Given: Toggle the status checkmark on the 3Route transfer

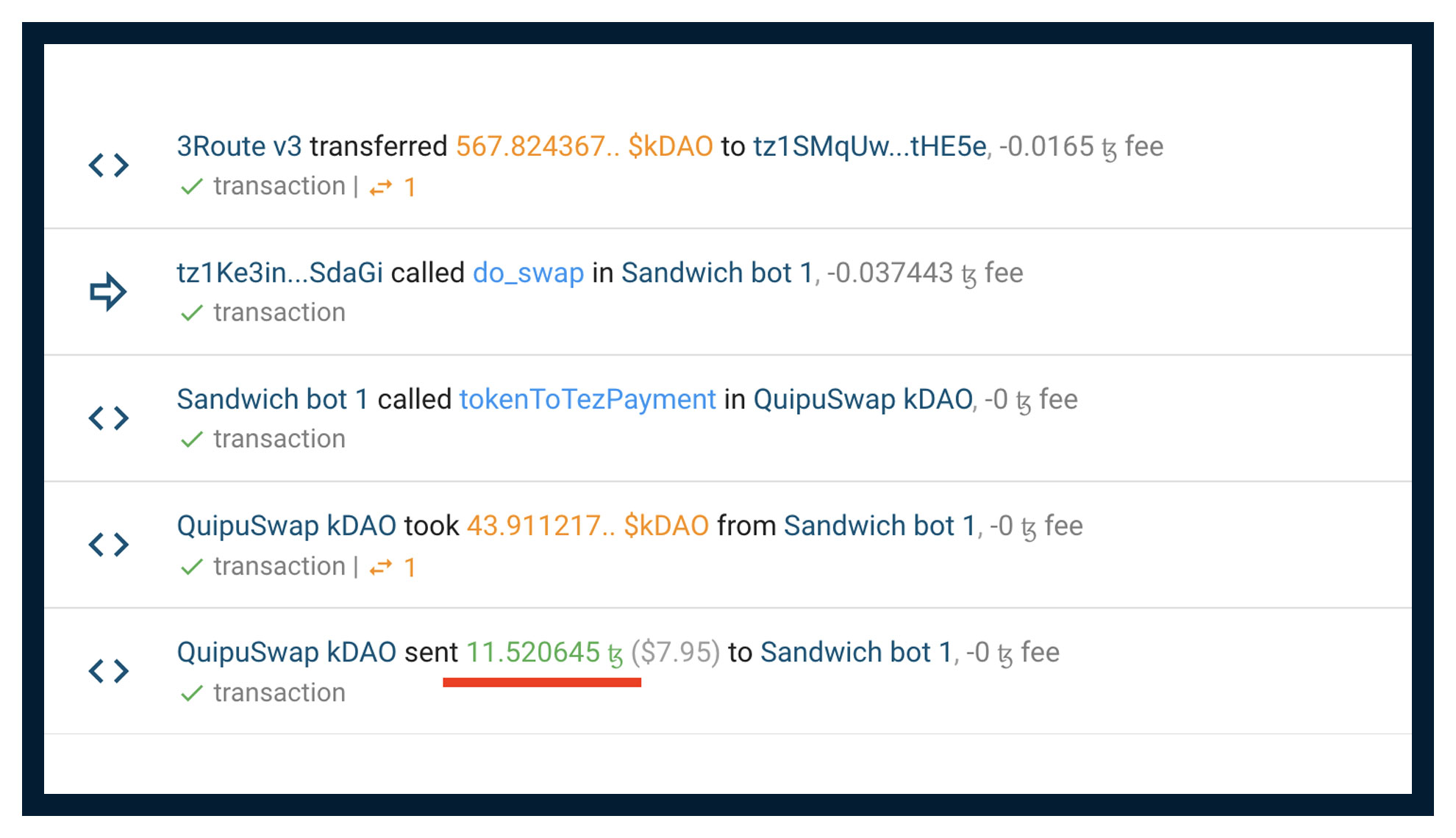Looking at the screenshot, I should pyautogui.click(x=193, y=186).
